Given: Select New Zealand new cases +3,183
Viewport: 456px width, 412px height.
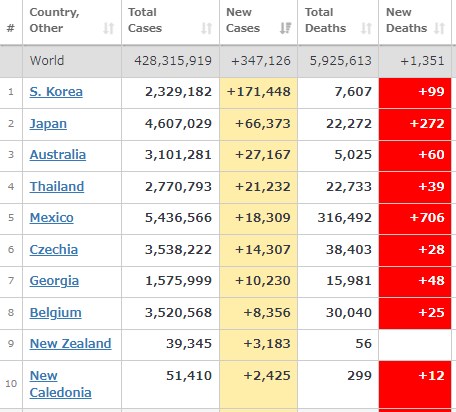Looking at the screenshot, I should [x=267, y=344].
